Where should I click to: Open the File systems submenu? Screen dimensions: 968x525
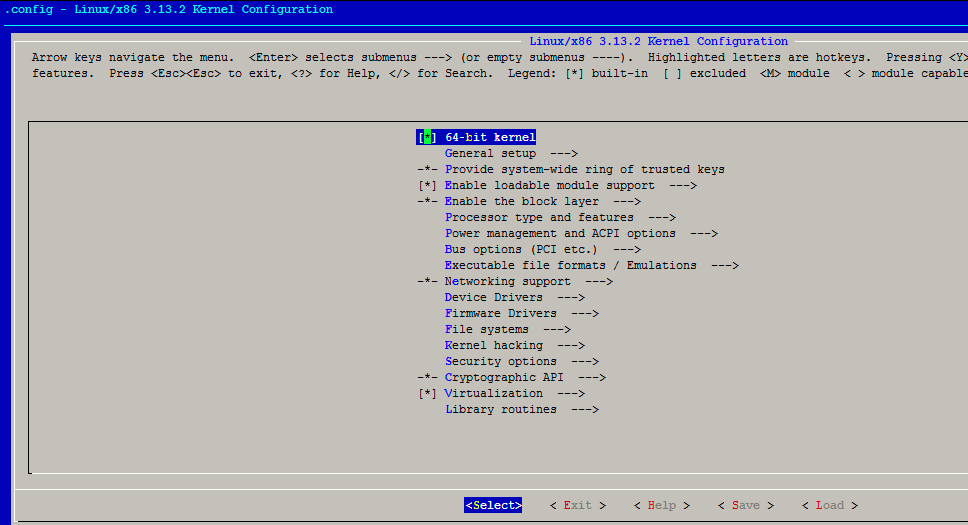[x=507, y=329]
